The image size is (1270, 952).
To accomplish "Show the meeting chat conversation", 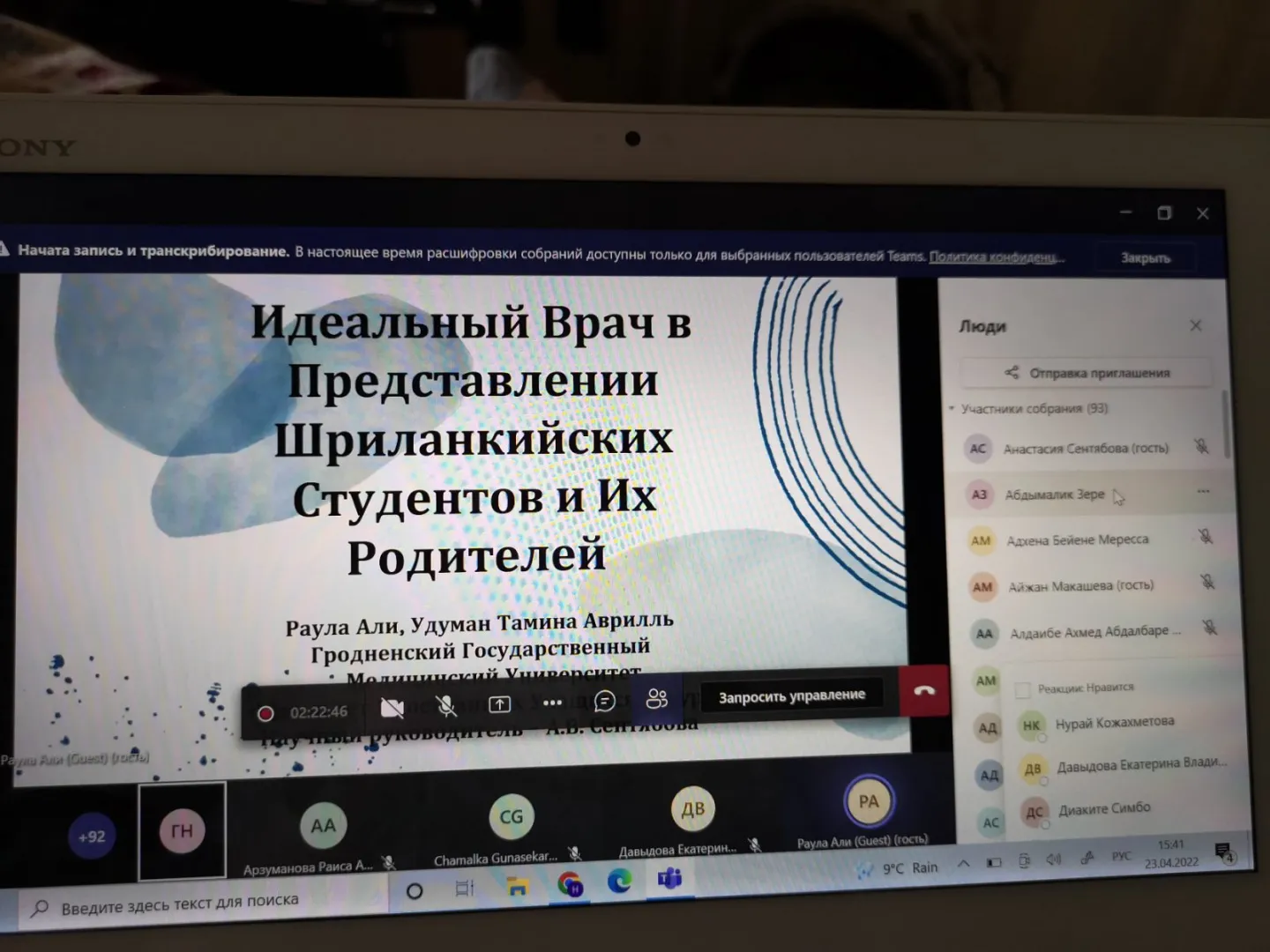I will click(x=605, y=701).
